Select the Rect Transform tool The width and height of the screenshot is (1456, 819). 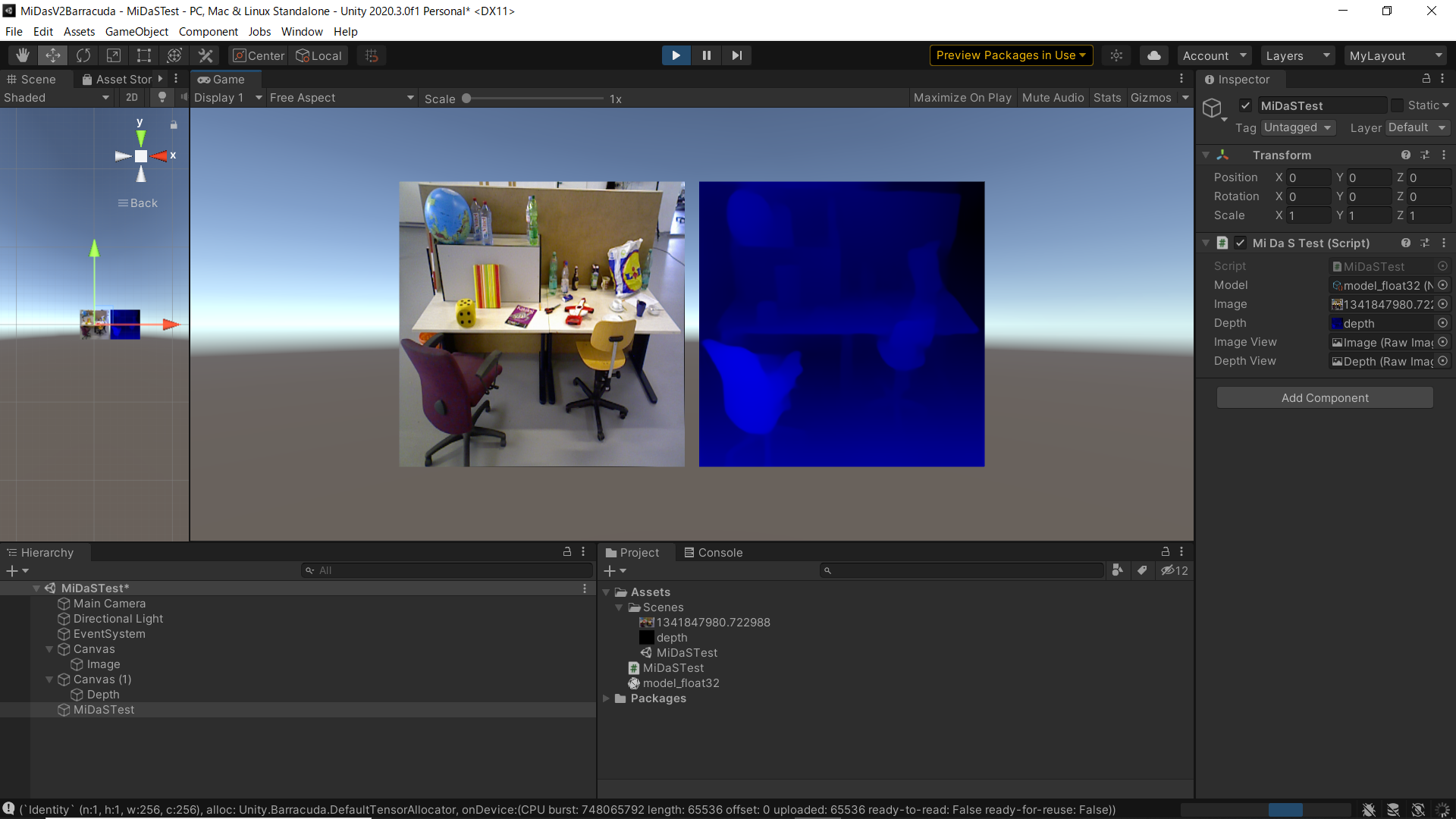point(143,55)
